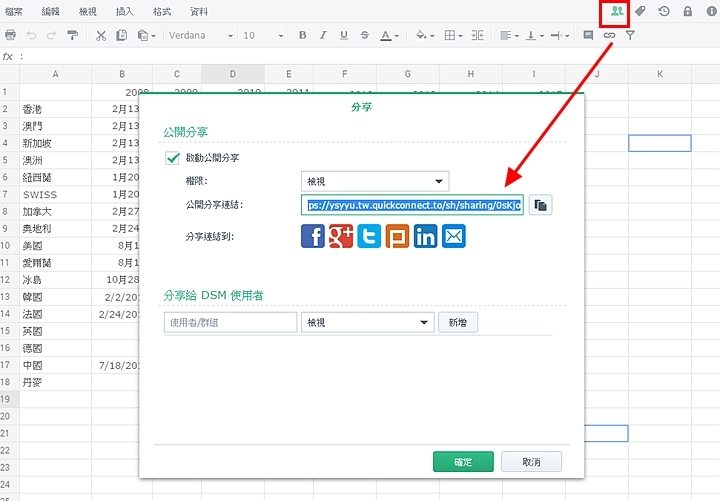720x501 pixels.
Task: Open Verdana font family dropdown
Action: [201, 35]
